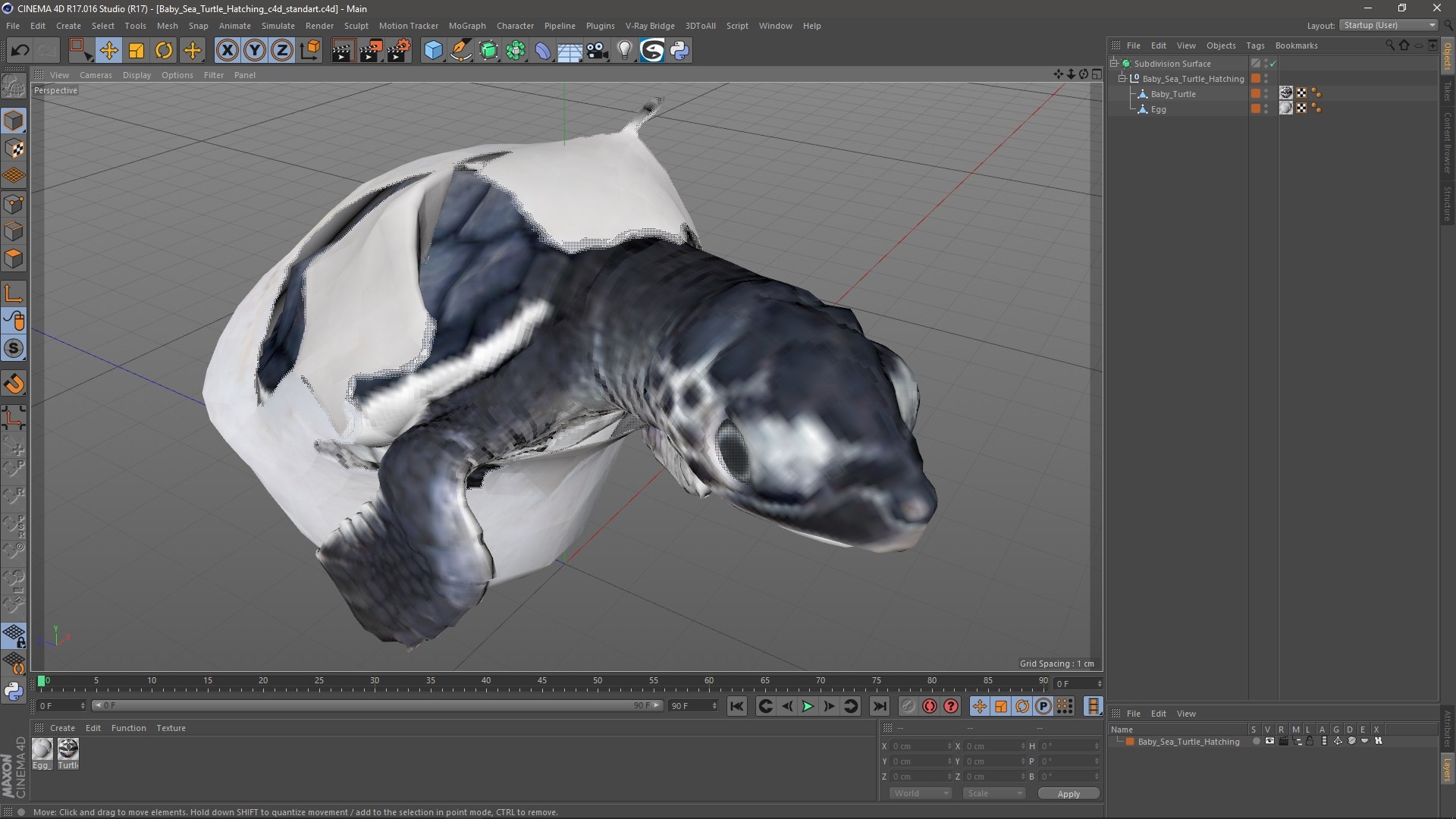The height and width of the screenshot is (819, 1456).
Task: Activate the Rotate tool
Action: [x=164, y=51]
